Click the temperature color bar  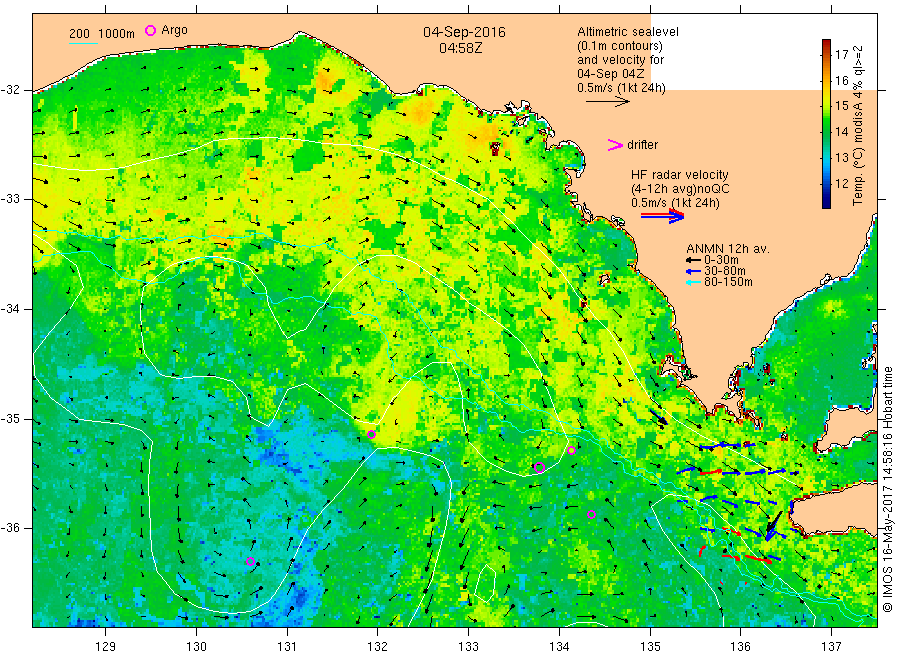pyautogui.click(x=826, y=124)
